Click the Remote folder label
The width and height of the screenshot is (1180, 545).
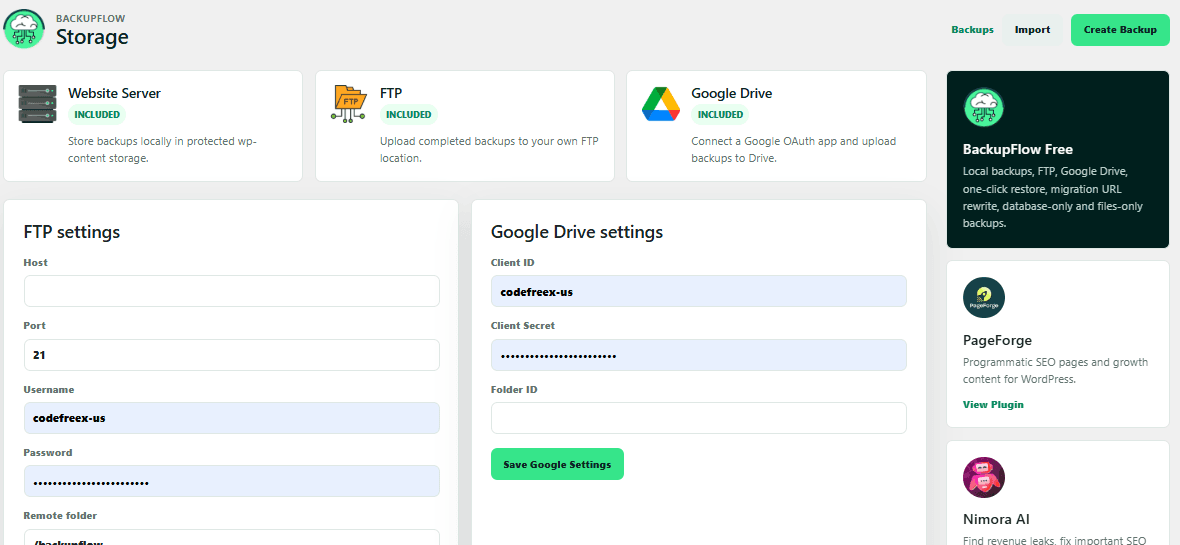[60, 516]
